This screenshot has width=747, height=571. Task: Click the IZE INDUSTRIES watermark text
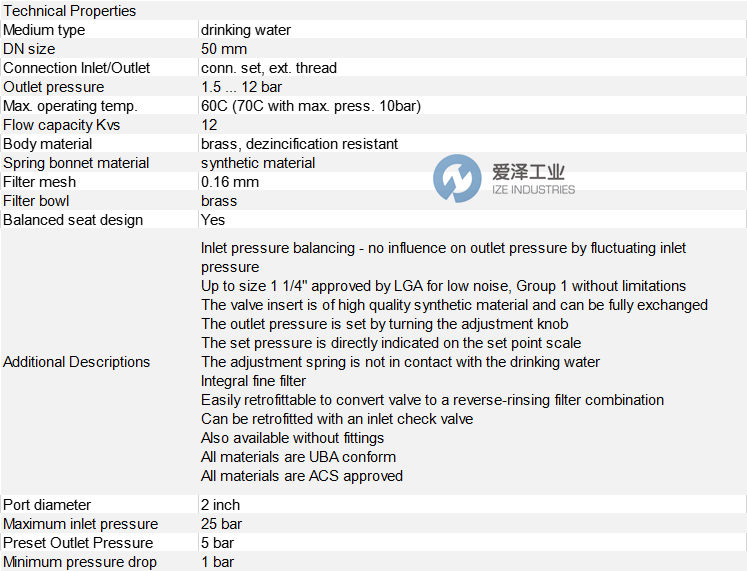[x=533, y=189]
